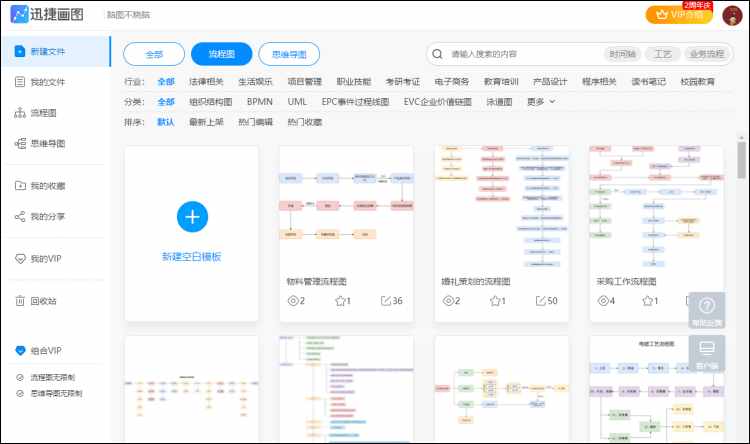The height and width of the screenshot is (444, 750).
Task: Click the edit count icon on 物料管理流程图
Action: click(x=386, y=300)
